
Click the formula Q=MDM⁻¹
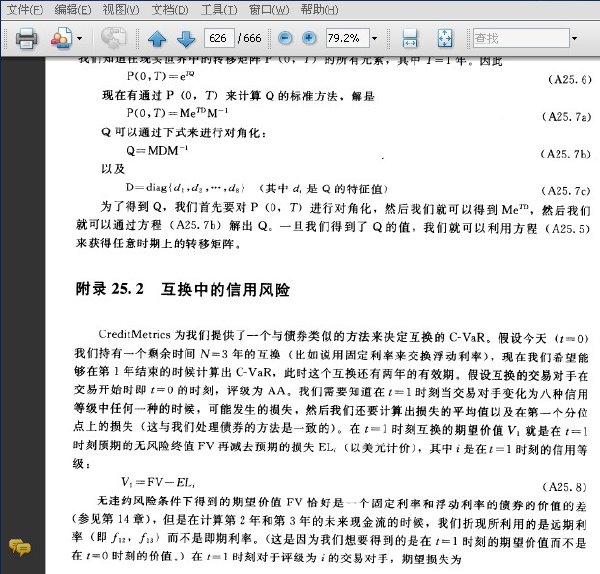pyautogui.click(x=157, y=150)
